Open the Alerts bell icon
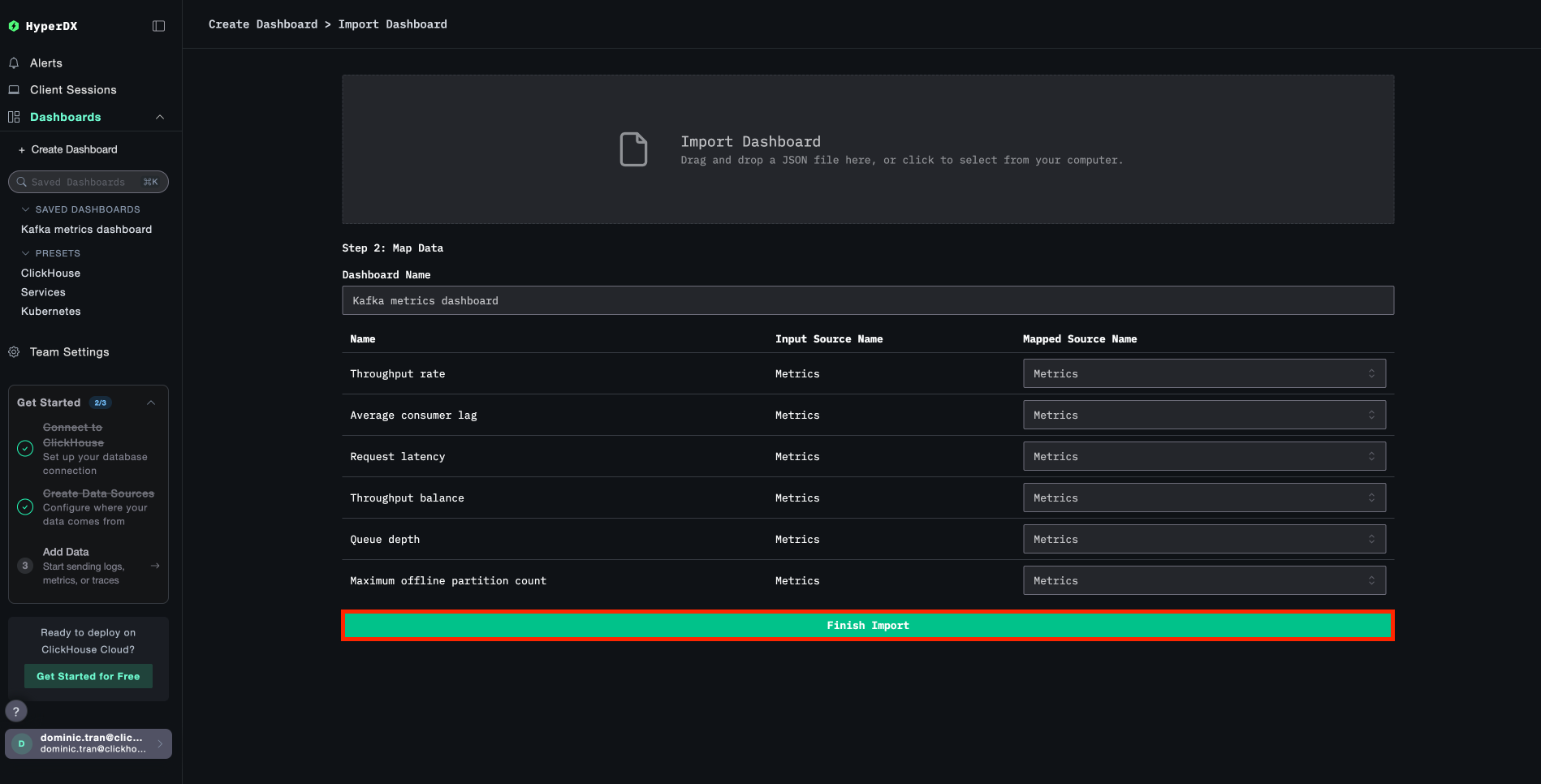 [x=15, y=62]
